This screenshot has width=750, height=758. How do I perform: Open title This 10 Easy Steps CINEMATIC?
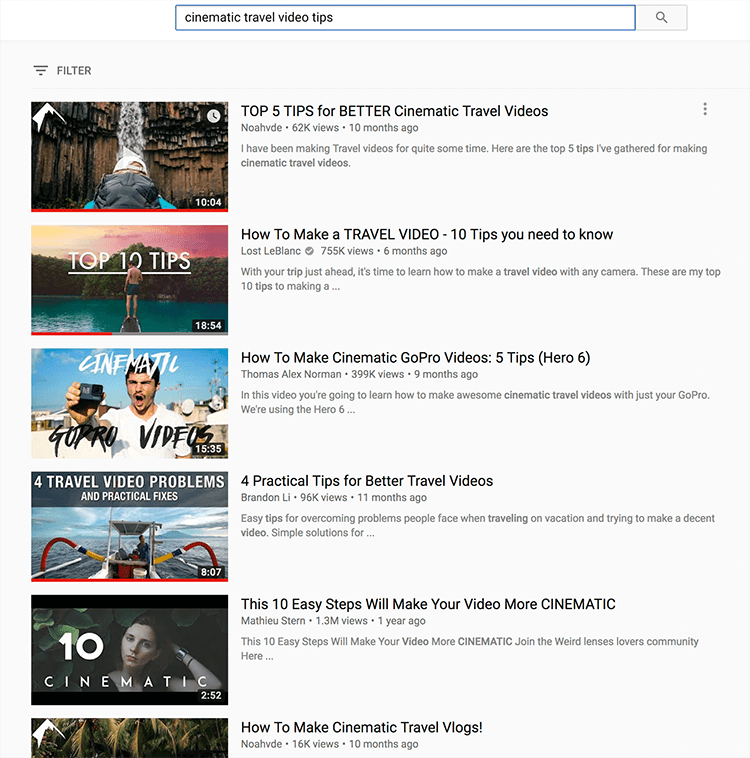point(428,604)
